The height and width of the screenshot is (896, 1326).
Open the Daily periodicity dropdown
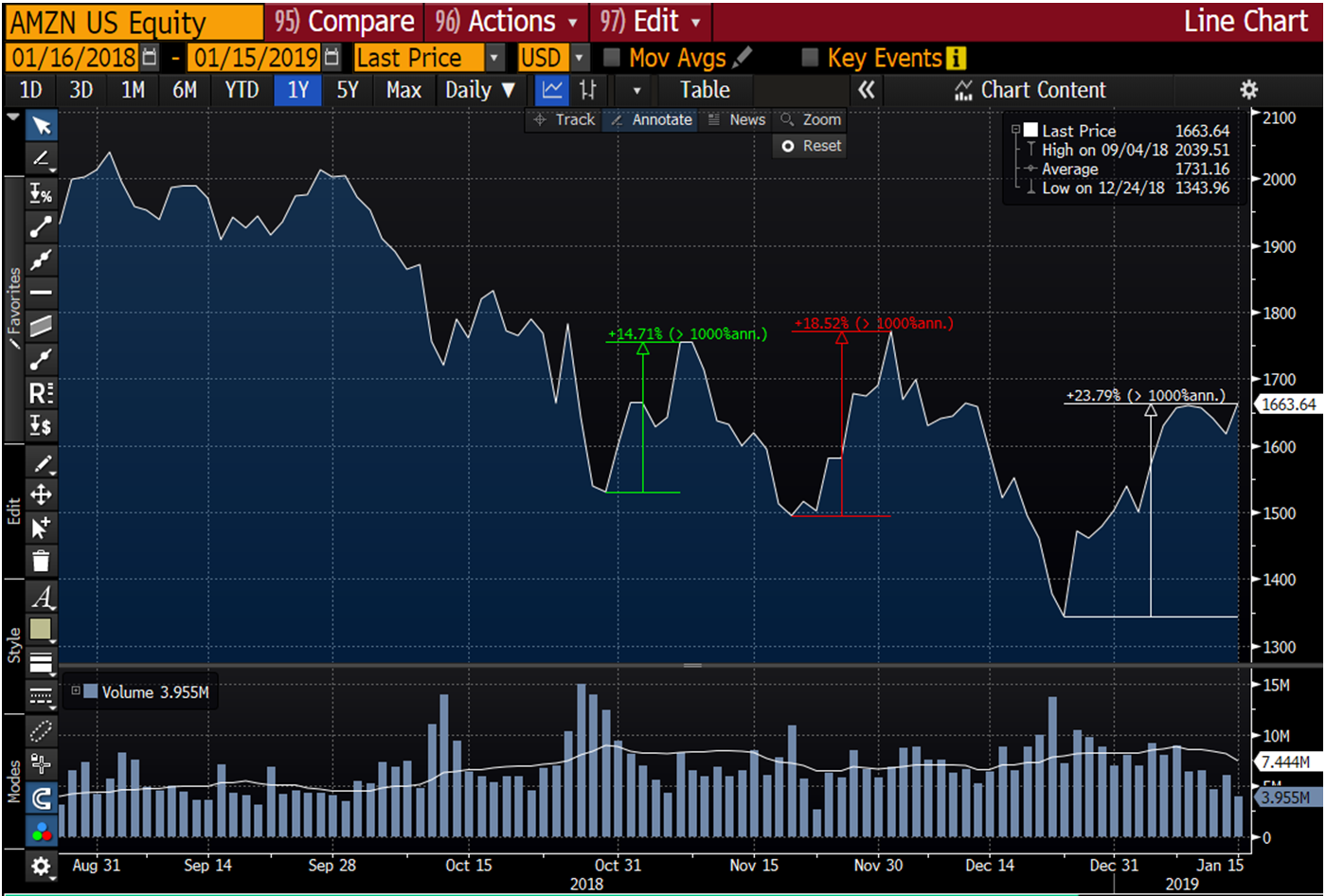[480, 91]
